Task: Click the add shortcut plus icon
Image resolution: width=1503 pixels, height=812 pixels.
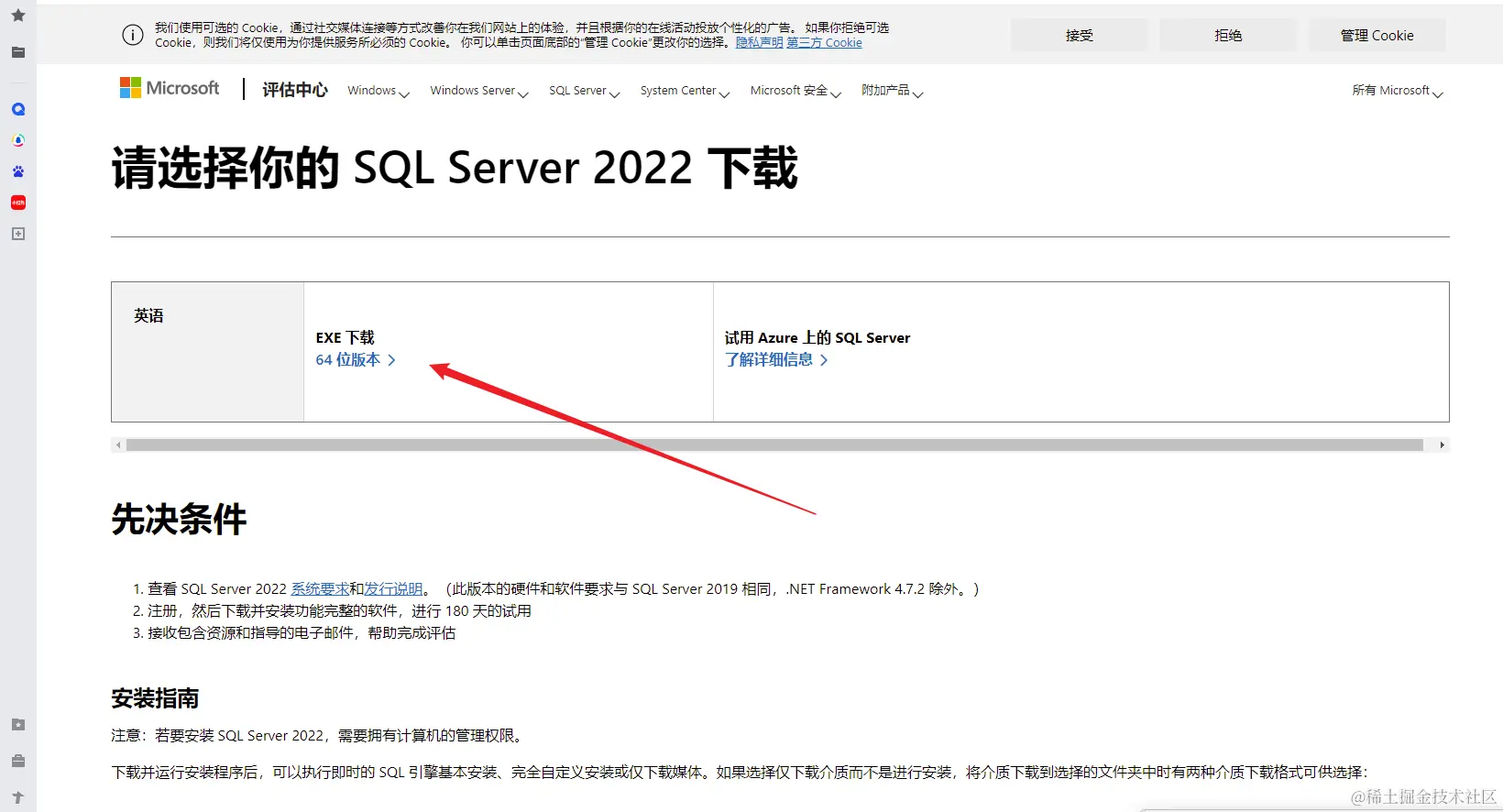Action: click(x=17, y=234)
